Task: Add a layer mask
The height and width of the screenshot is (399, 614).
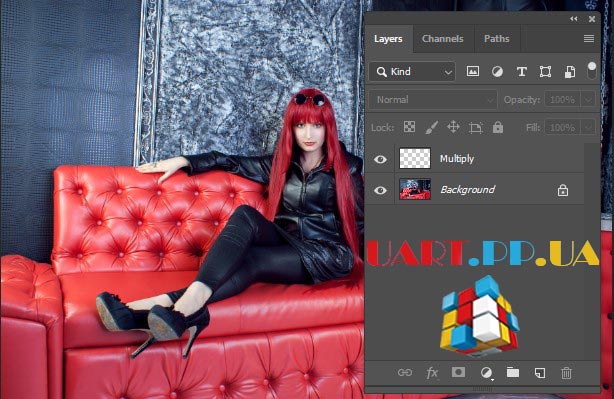Action: click(458, 372)
